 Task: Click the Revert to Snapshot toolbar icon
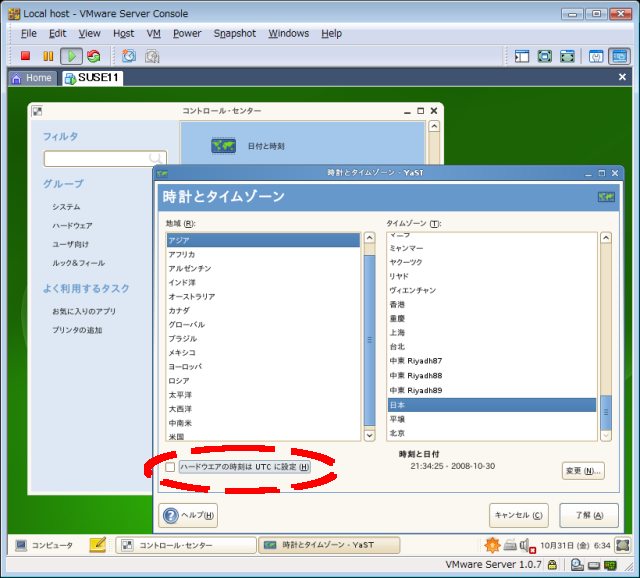(x=152, y=56)
